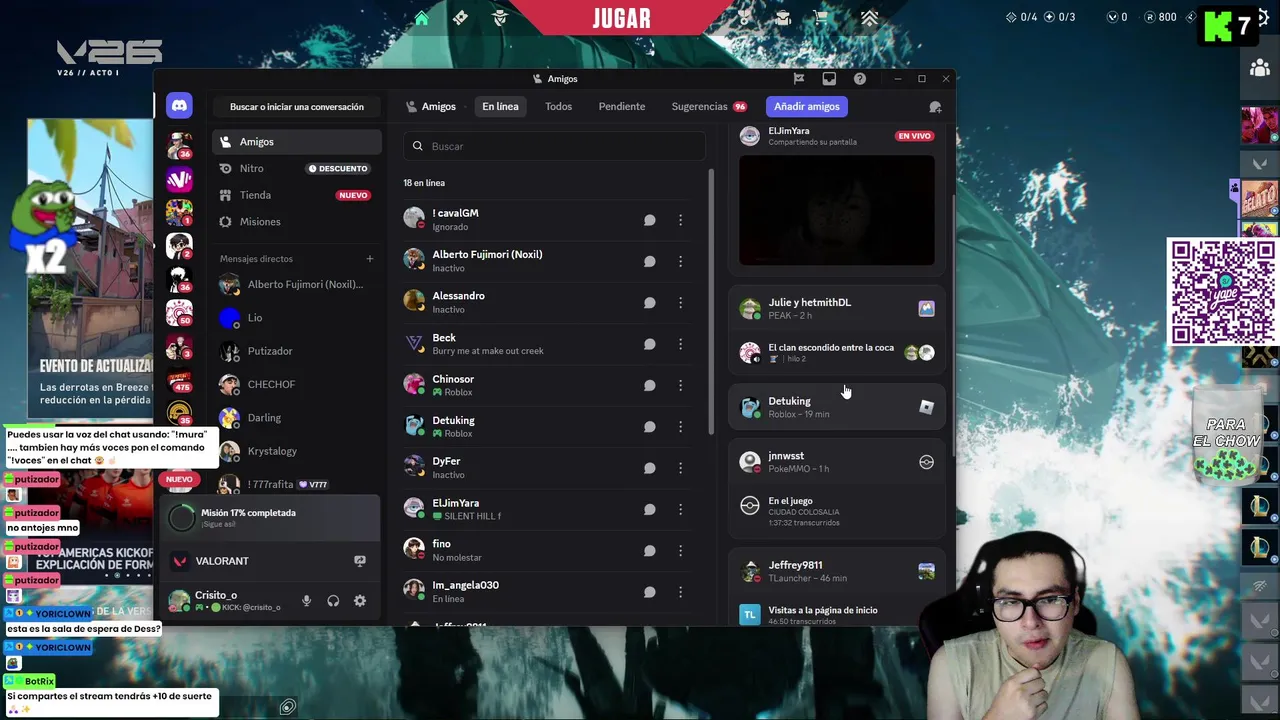Open more options for Beck row

[681, 344]
